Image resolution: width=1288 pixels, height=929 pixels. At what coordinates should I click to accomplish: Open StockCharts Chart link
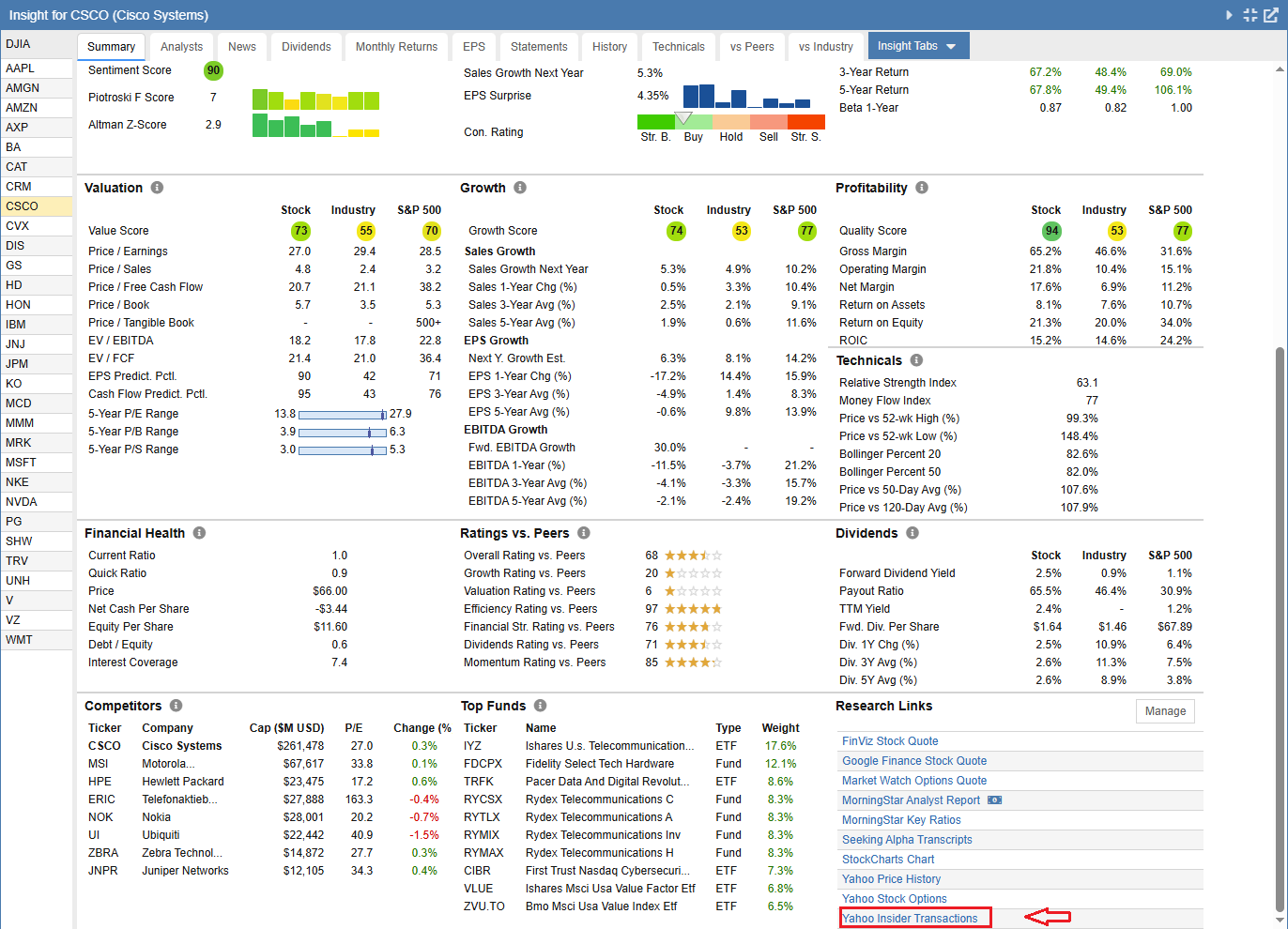click(888, 860)
